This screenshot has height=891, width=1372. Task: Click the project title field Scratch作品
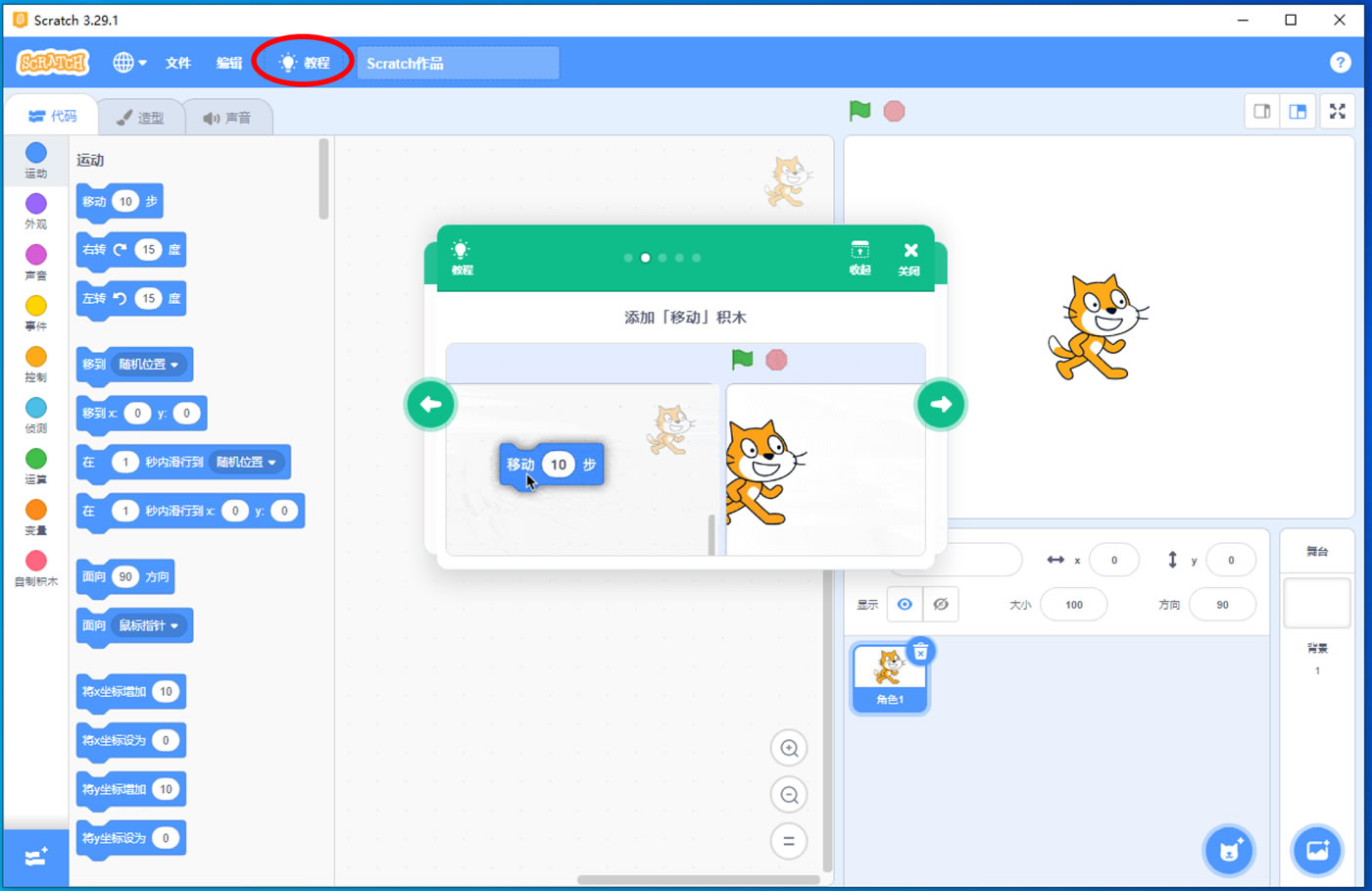click(x=458, y=63)
